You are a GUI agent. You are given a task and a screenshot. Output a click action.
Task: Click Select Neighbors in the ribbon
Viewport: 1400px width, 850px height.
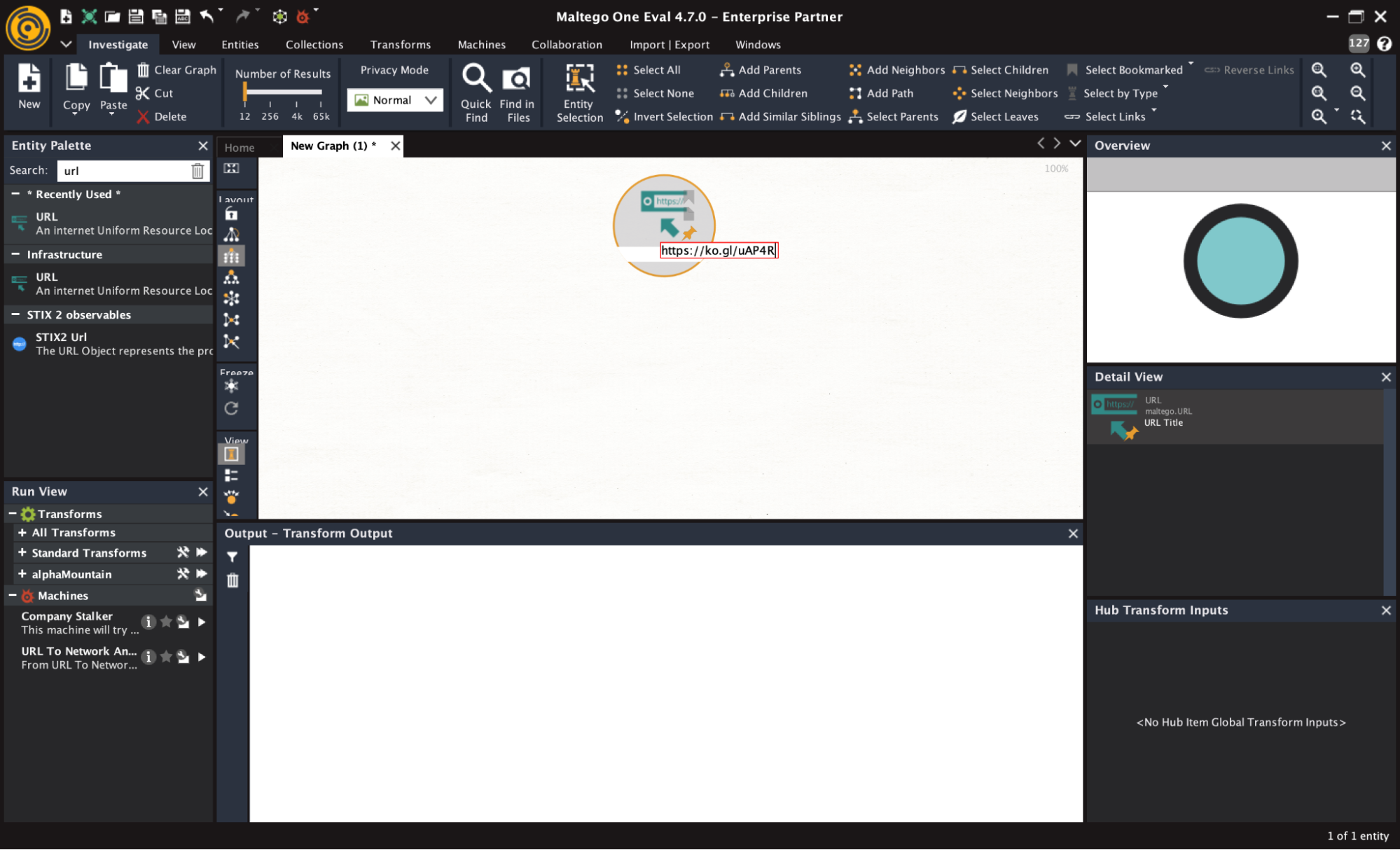coord(1006,93)
